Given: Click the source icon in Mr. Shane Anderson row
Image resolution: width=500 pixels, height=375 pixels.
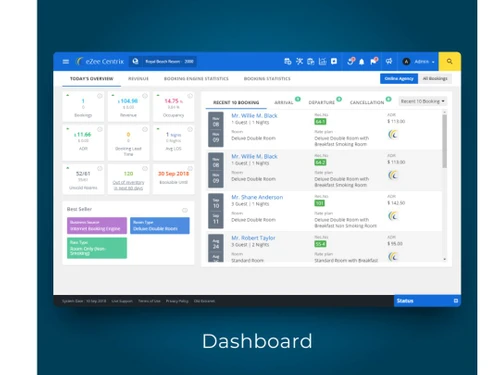Looking at the screenshot, I should pyautogui.click(x=393, y=216).
